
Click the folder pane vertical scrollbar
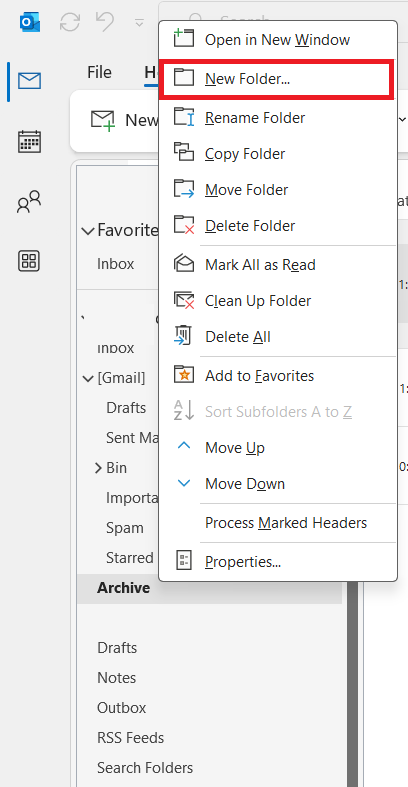[x=353, y=683]
